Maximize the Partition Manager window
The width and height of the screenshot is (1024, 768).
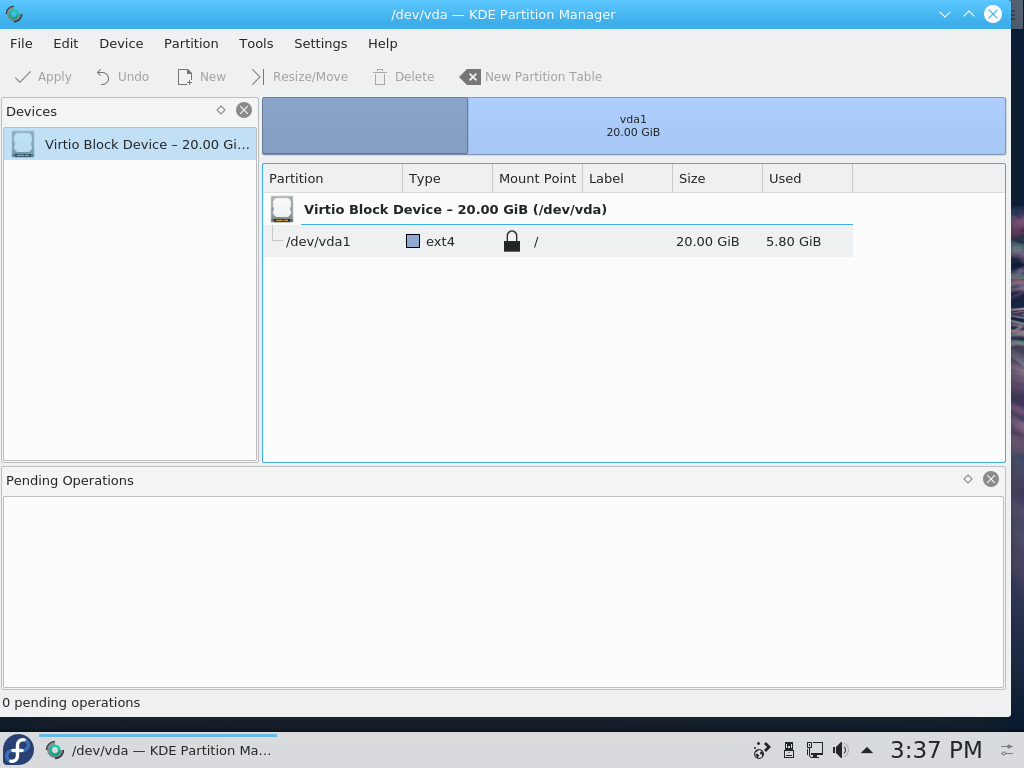(968, 14)
